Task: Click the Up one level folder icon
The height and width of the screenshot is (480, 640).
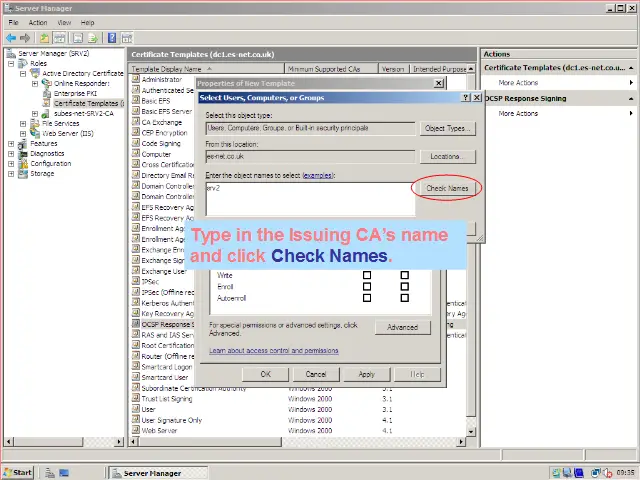Action: (x=45, y=37)
